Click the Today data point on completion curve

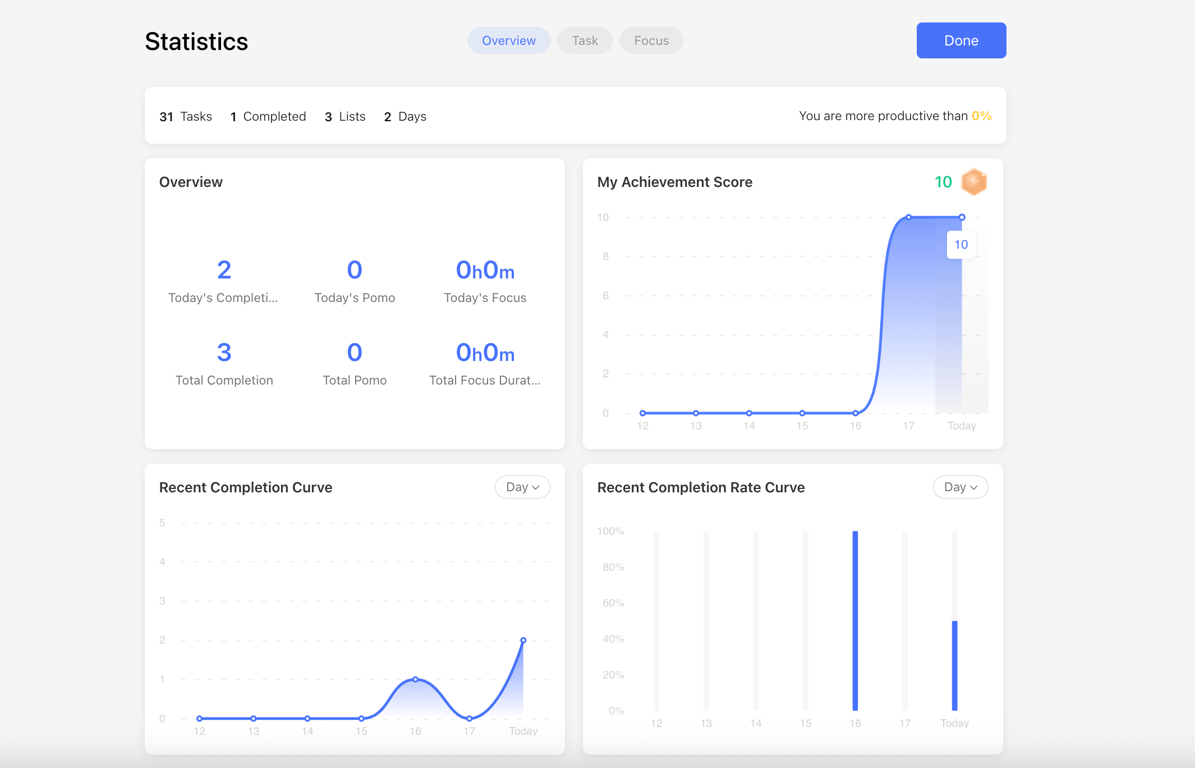(522, 640)
